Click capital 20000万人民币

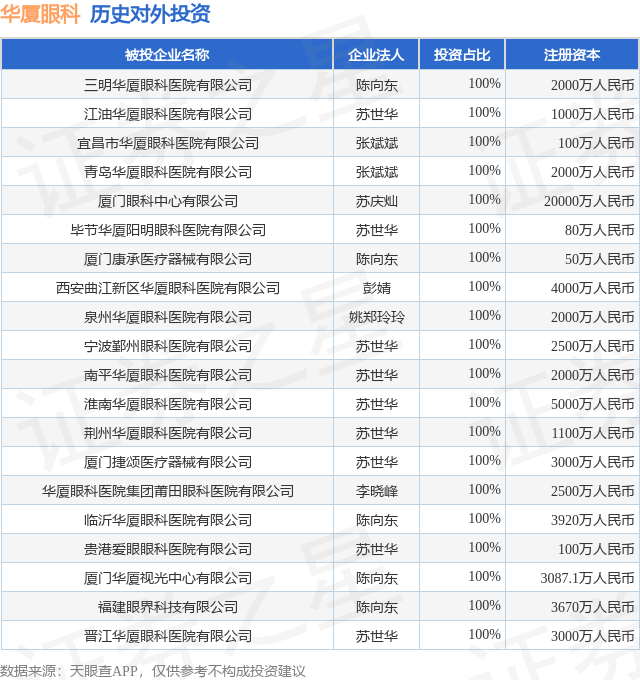[589, 201]
